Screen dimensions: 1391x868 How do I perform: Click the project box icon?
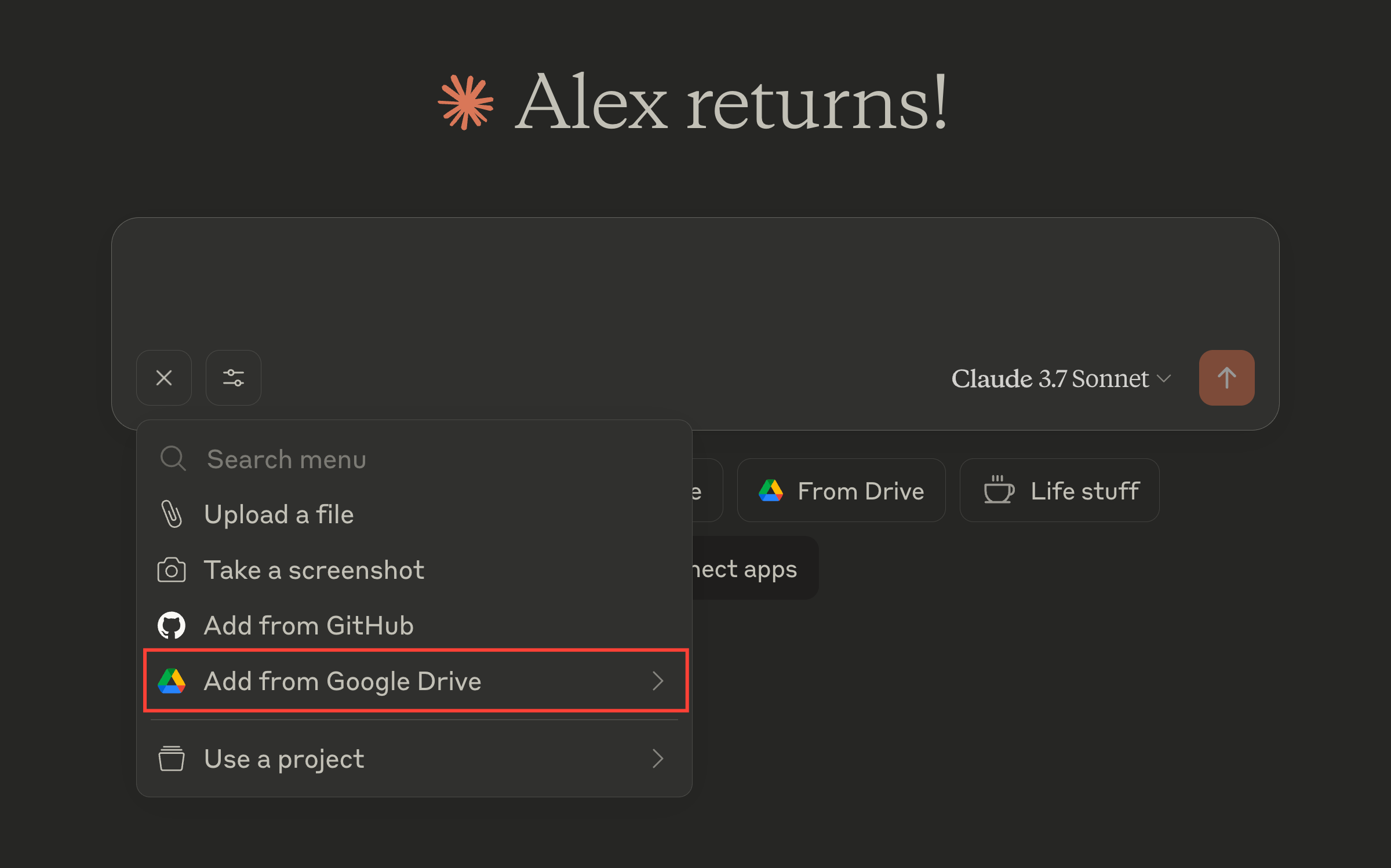coord(172,759)
